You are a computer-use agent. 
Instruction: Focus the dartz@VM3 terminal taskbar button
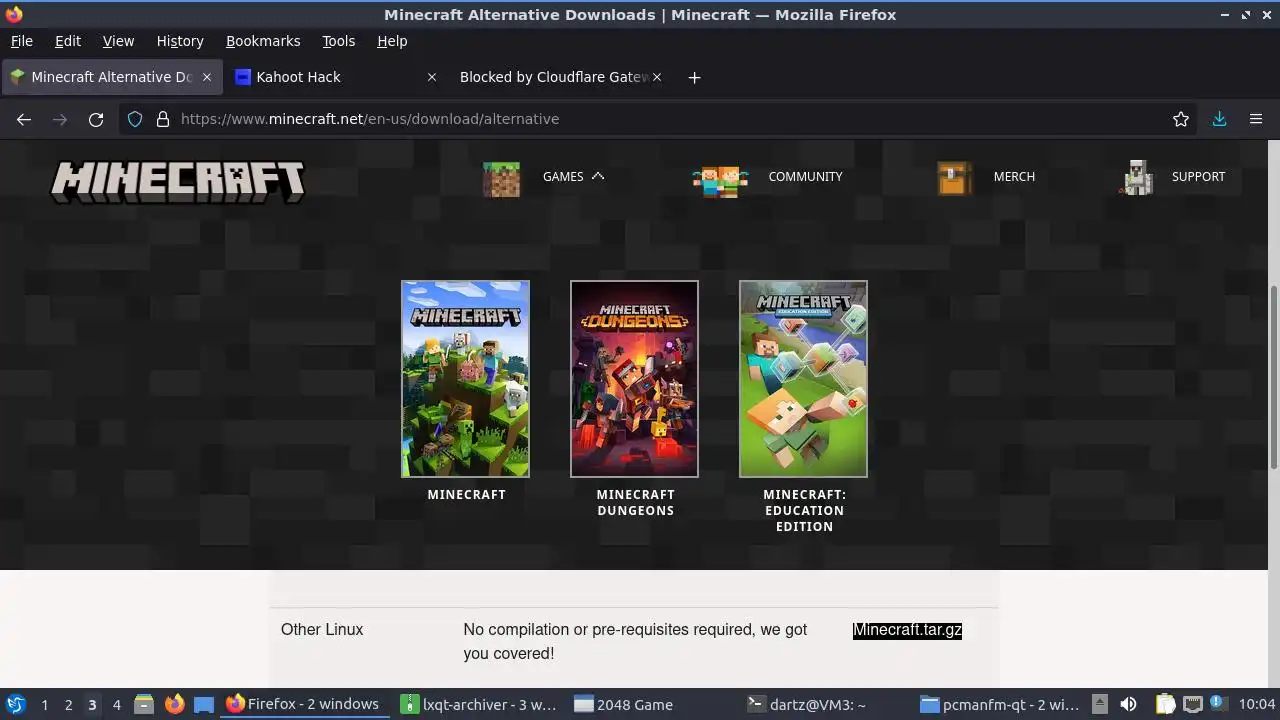pyautogui.click(x=828, y=704)
